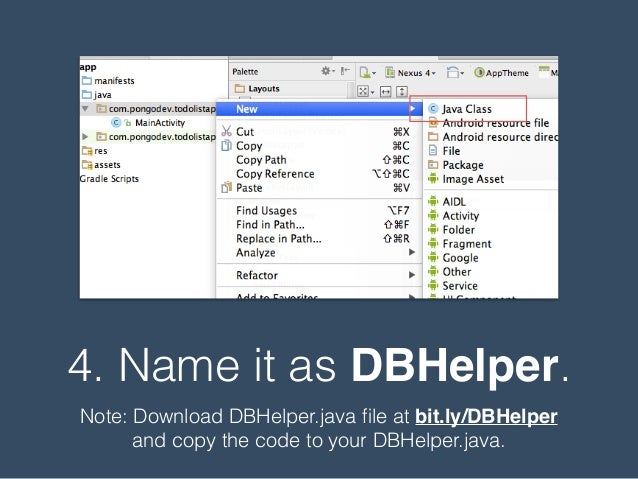Viewport: 638px width, 479px height.
Task: Select the res folder
Action: tap(95, 151)
